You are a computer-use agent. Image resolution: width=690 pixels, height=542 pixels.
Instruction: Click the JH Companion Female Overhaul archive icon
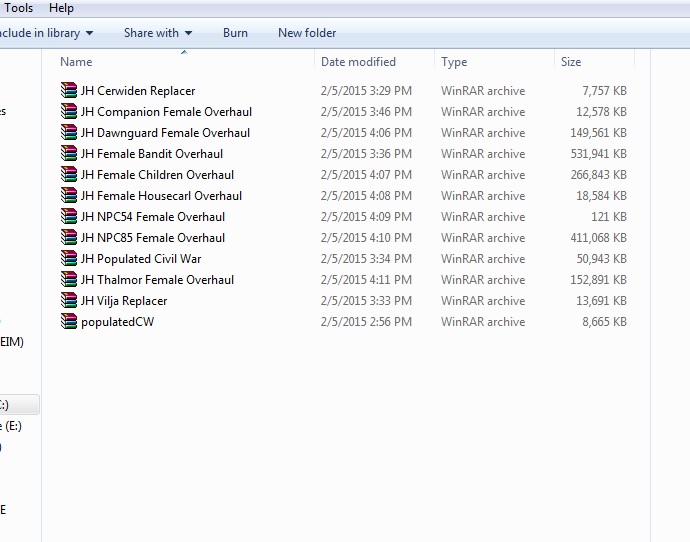click(x=69, y=111)
